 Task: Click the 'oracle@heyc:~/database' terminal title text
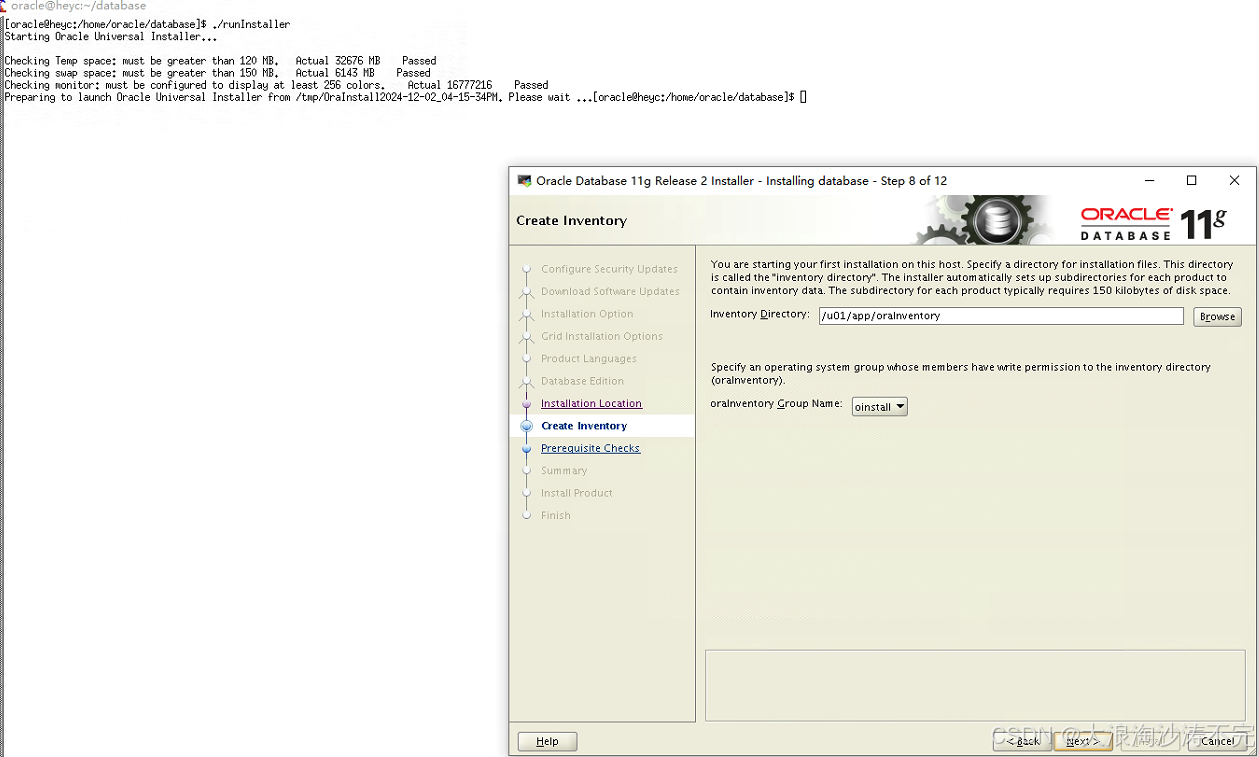click(78, 6)
